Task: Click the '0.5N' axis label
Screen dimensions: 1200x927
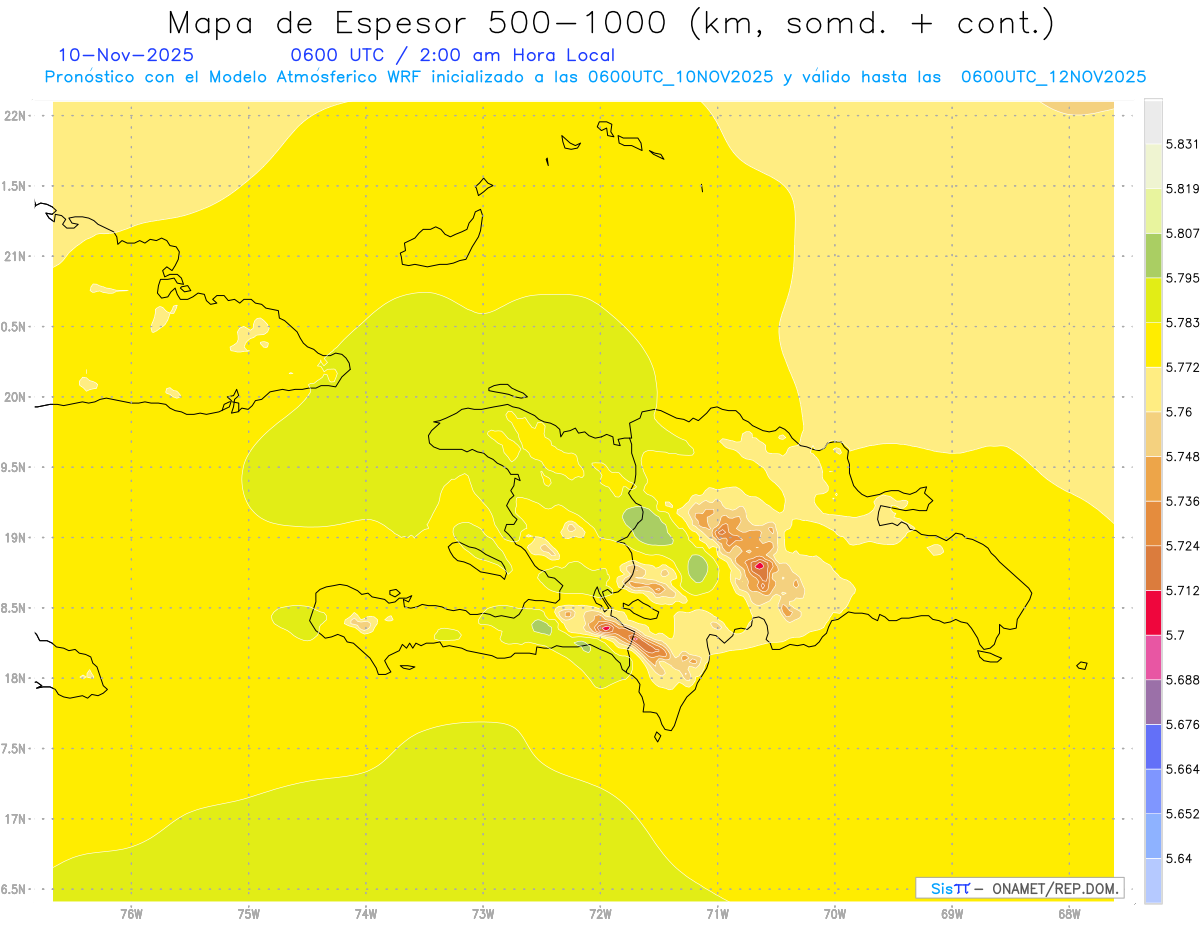Action: tap(15, 327)
